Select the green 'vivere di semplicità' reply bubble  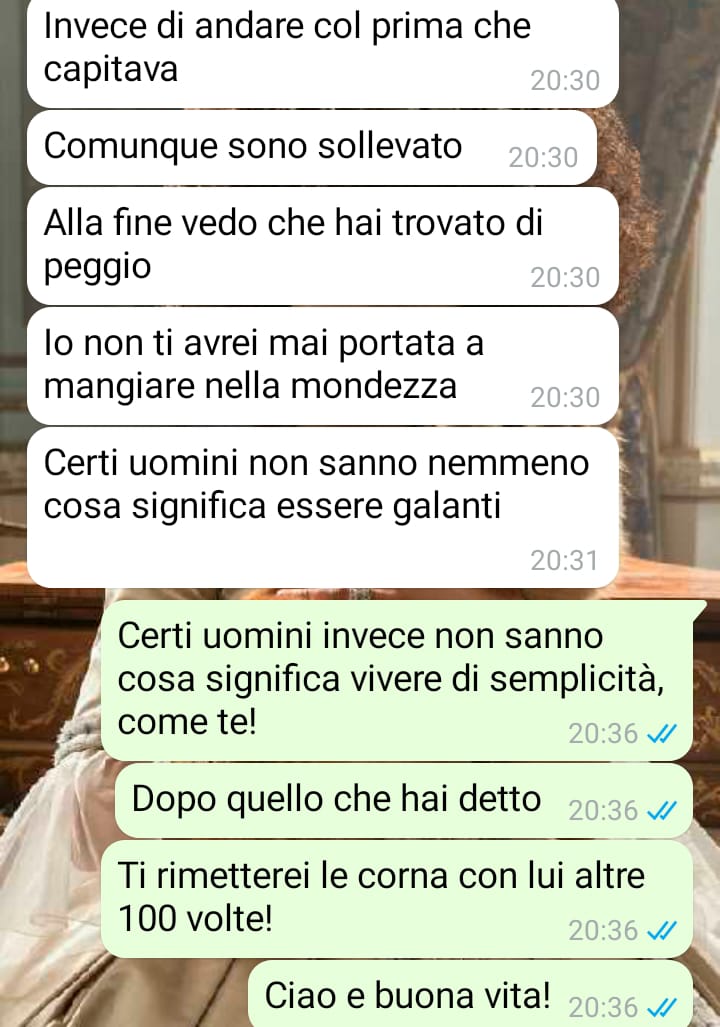[x=397, y=680]
